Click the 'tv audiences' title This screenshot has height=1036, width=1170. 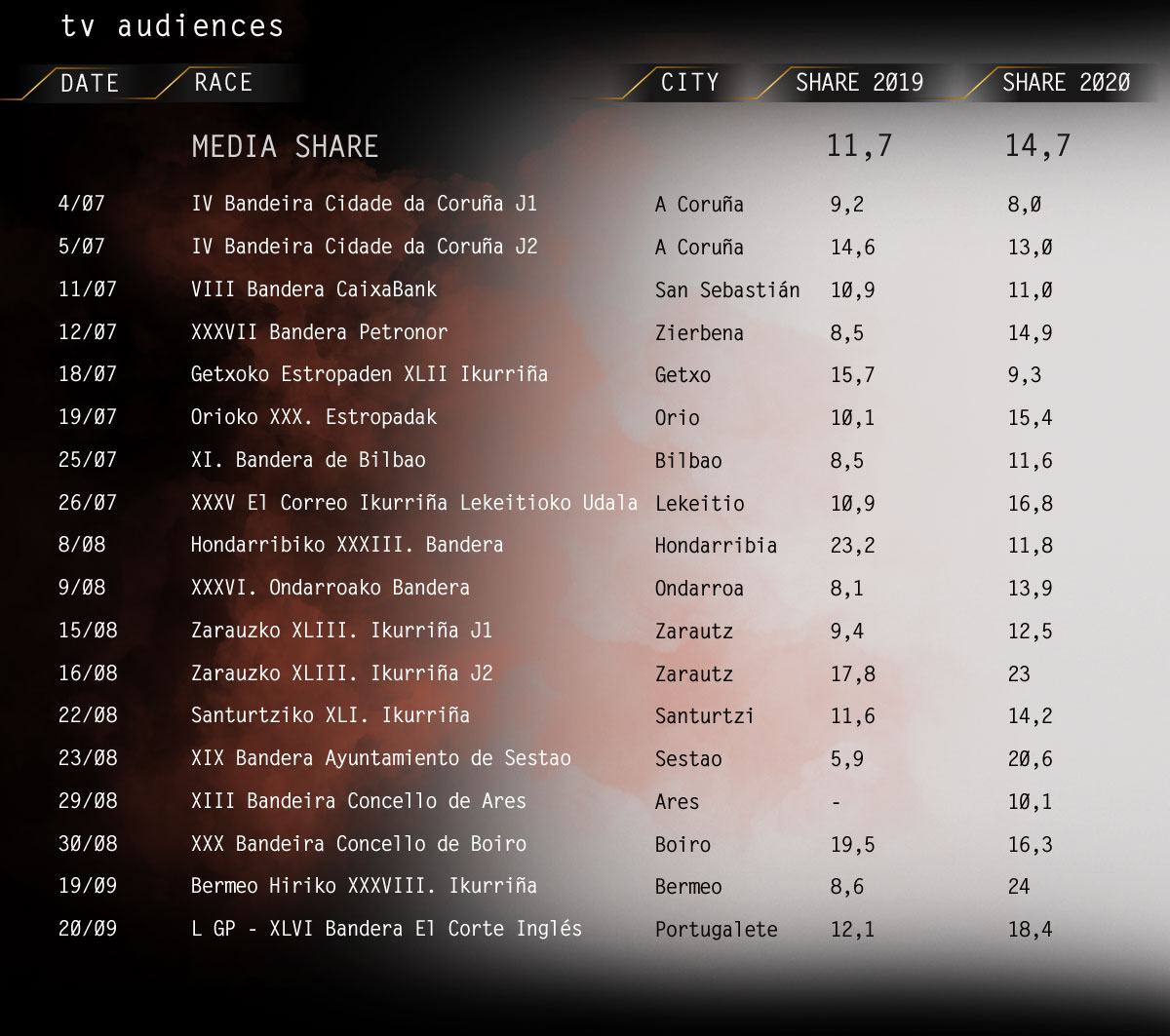172,26
